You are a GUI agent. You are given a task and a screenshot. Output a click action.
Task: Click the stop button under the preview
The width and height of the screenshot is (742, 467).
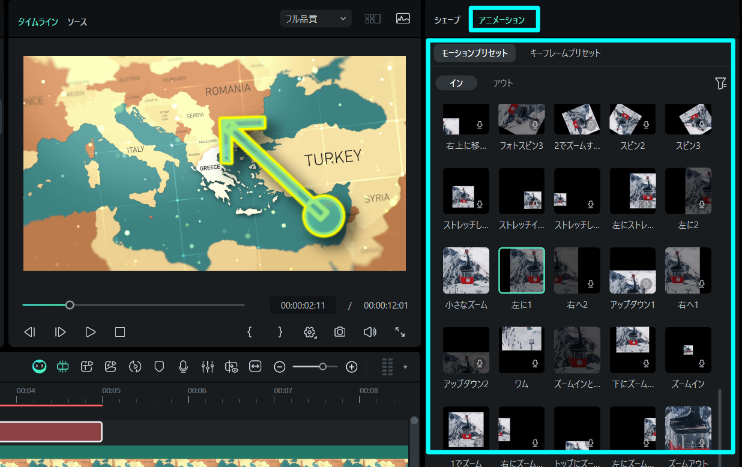coord(120,331)
